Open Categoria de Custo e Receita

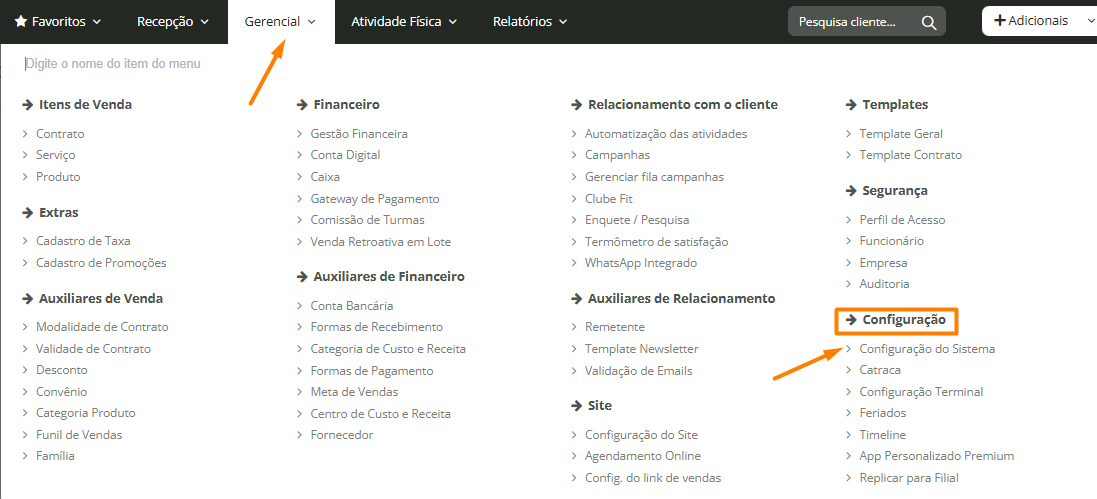[x=388, y=349]
